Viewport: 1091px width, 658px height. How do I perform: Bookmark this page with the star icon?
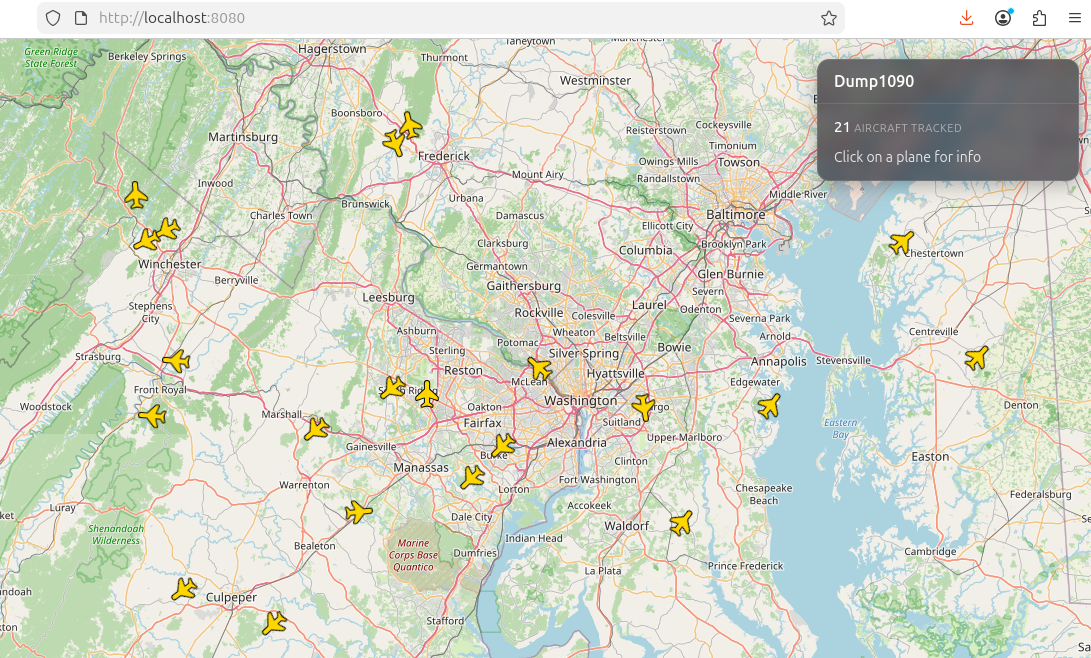(828, 18)
